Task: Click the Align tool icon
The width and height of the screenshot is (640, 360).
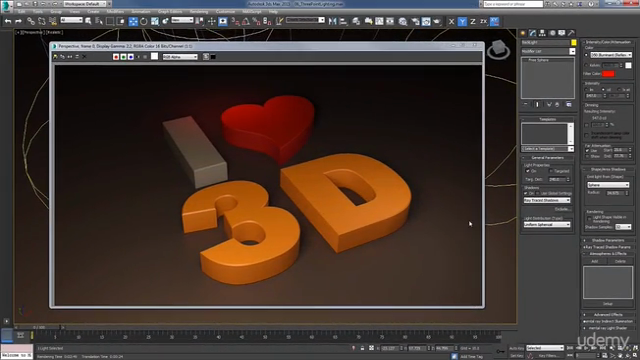Action: click(x=343, y=21)
